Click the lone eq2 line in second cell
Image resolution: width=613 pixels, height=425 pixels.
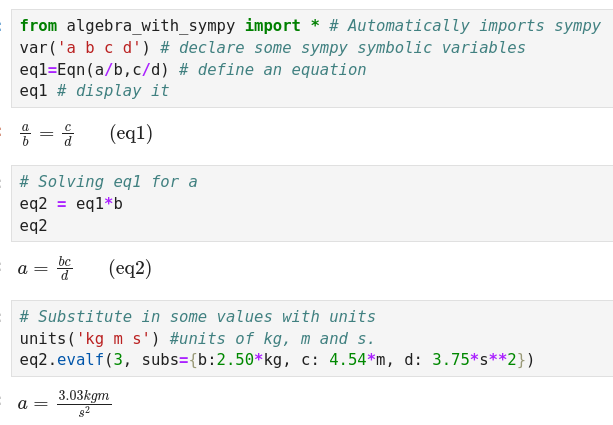tap(34, 226)
